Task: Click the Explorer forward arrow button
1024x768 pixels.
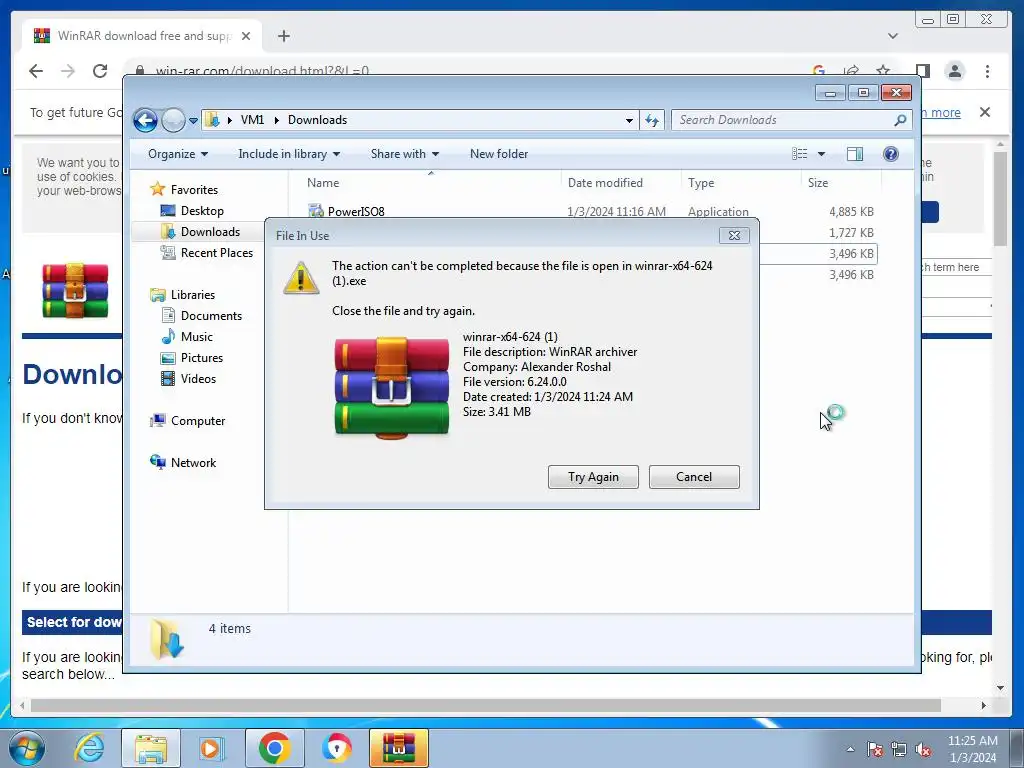Action: tap(173, 120)
